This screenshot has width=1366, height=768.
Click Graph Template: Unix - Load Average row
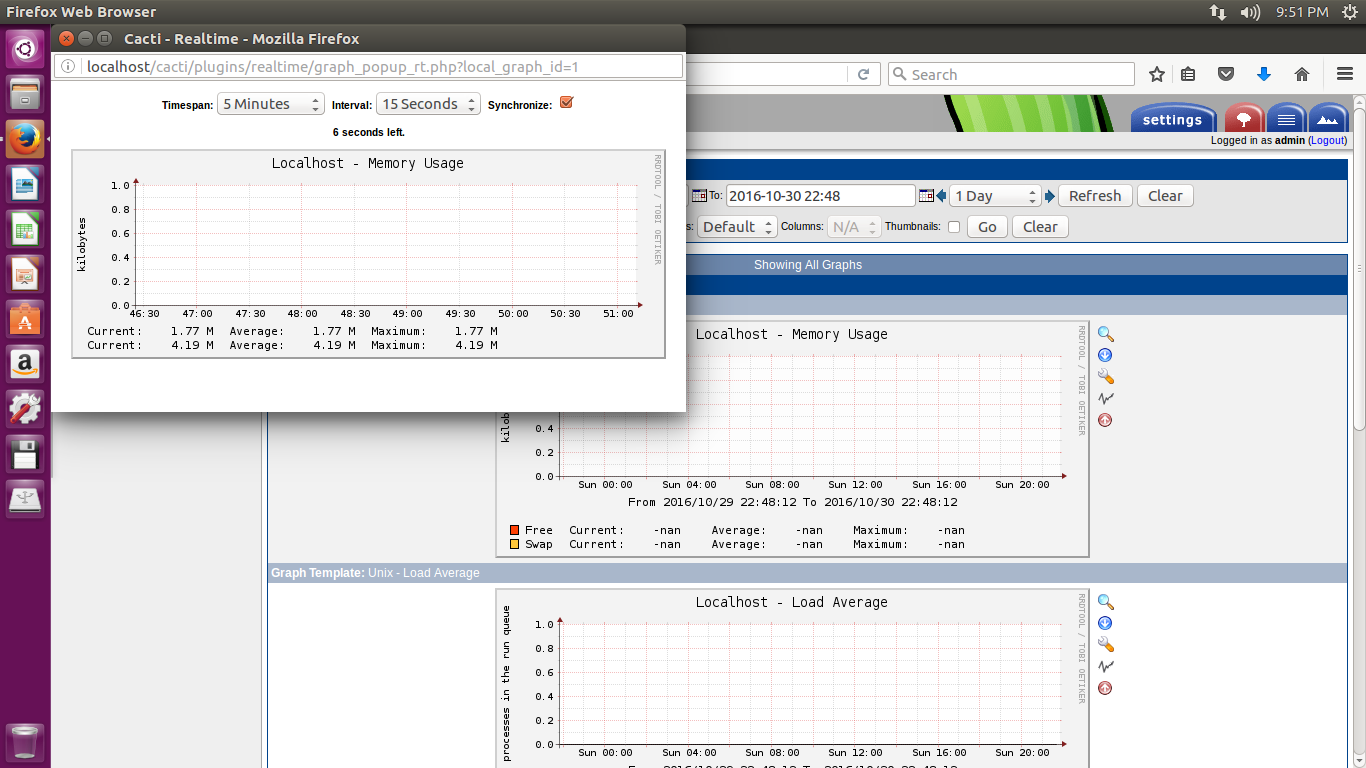pyautogui.click(x=807, y=573)
